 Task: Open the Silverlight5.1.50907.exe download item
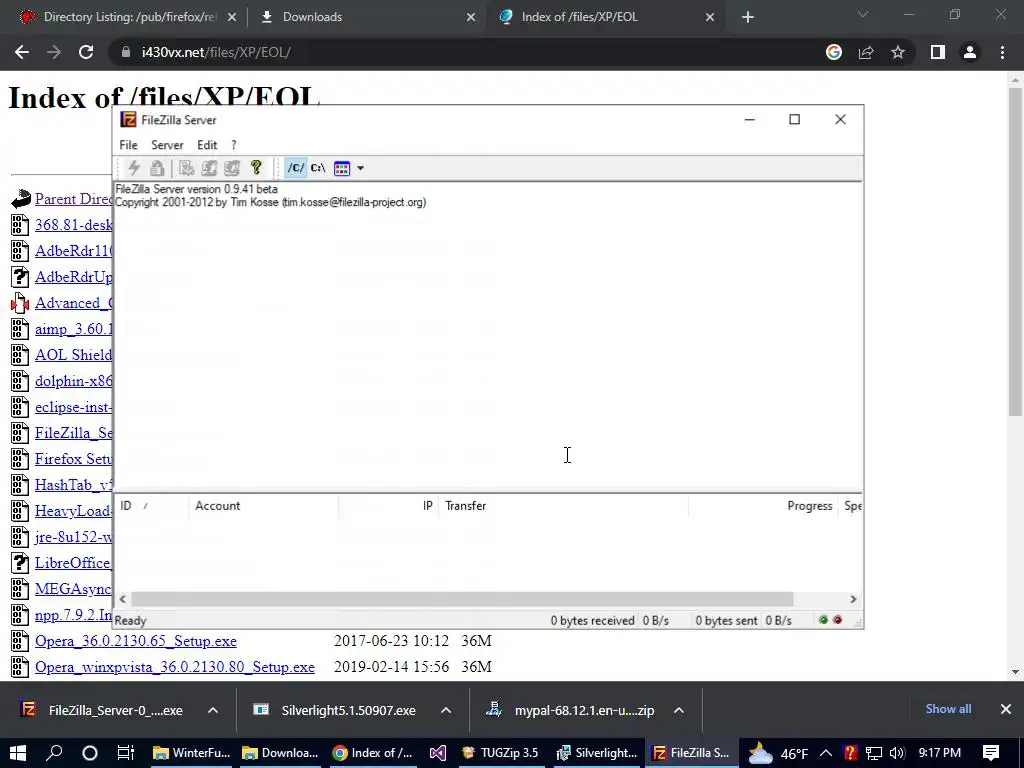point(335,711)
